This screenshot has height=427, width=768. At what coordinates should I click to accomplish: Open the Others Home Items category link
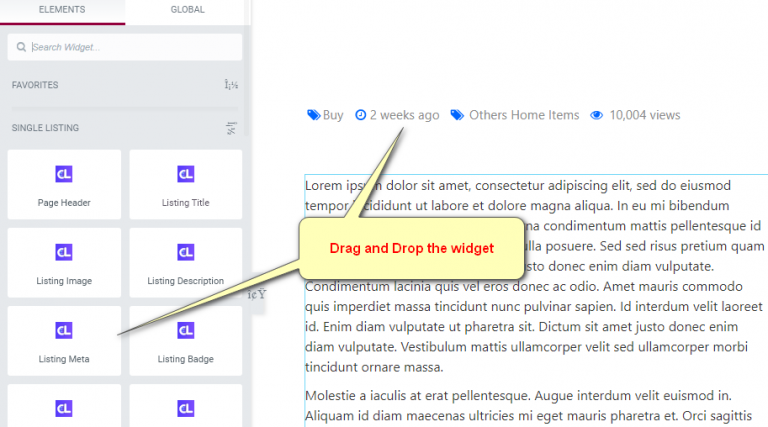[x=524, y=115]
